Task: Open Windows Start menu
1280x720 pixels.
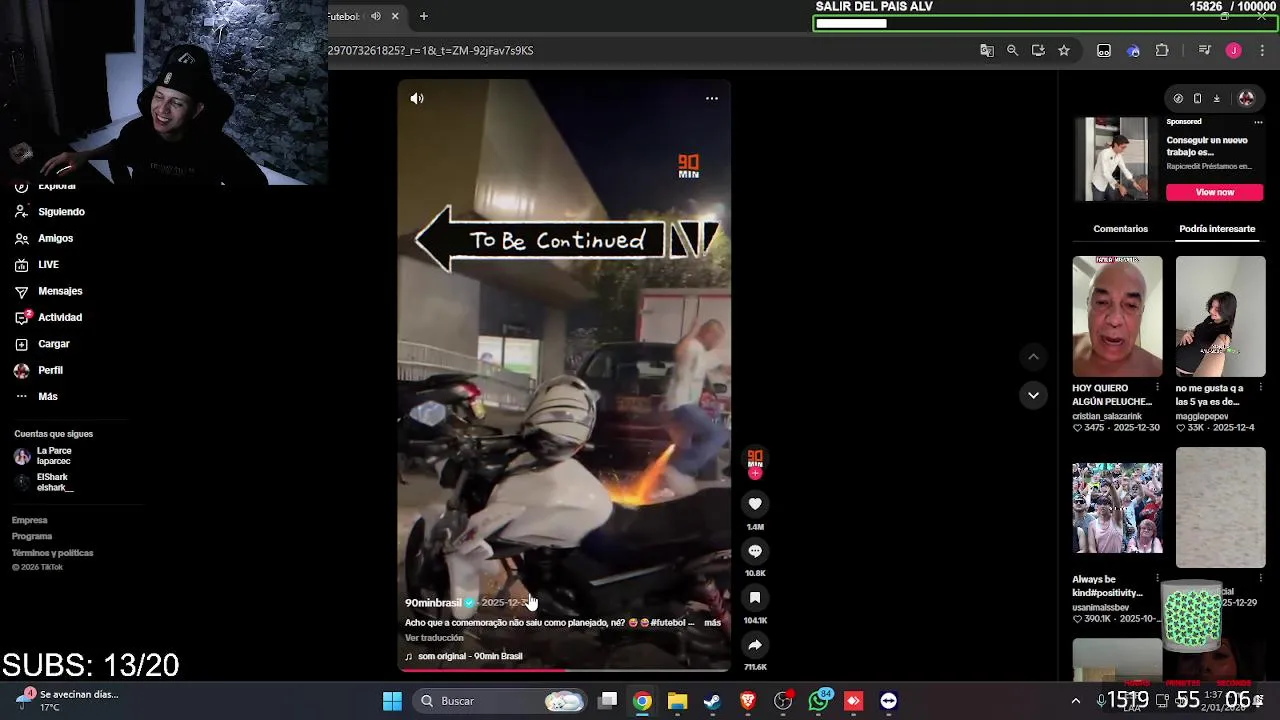Action: [x=392, y=701]
